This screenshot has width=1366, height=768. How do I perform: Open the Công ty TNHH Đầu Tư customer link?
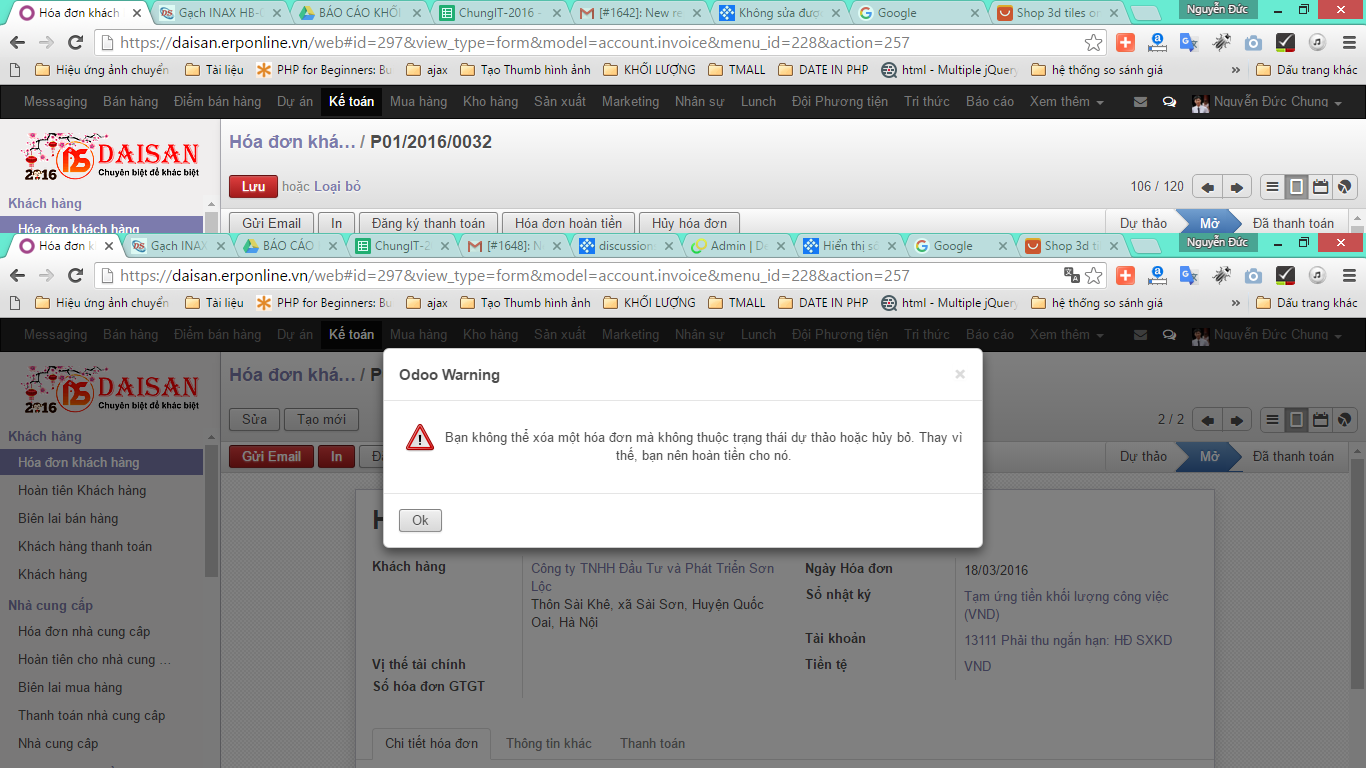pyautogui.click(x=652, y=577)
